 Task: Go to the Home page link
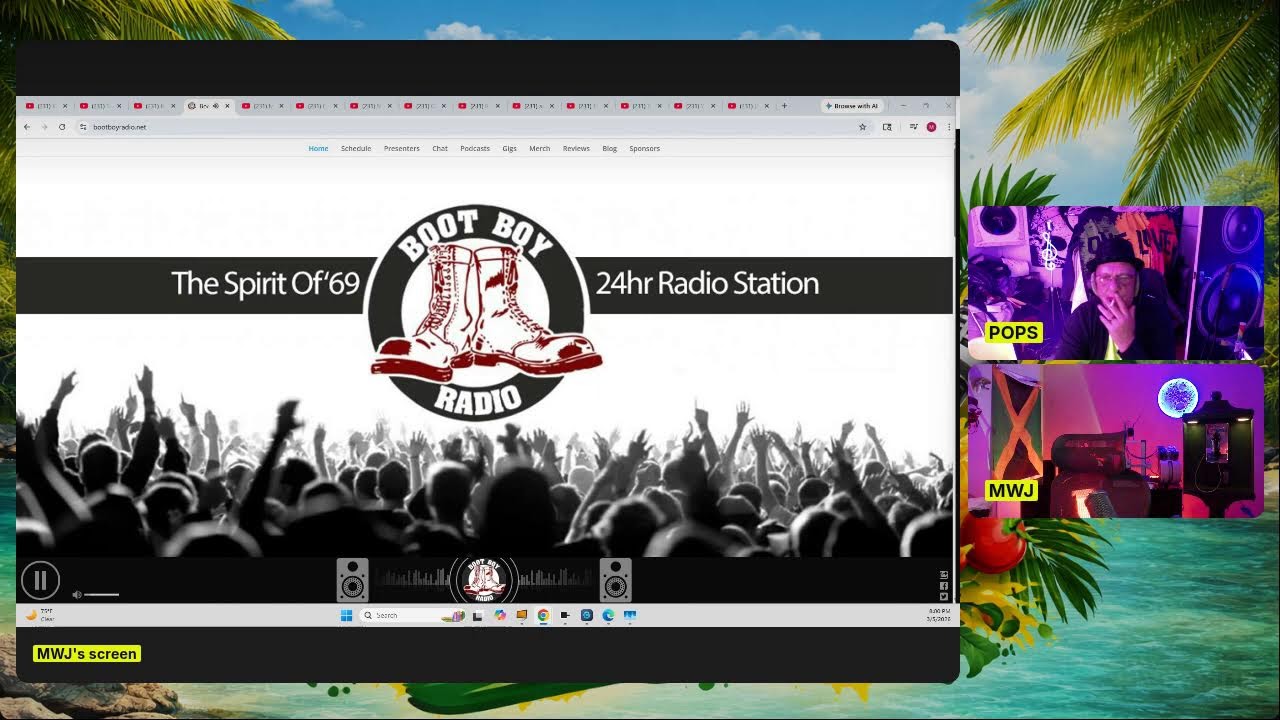click(318, 148)
